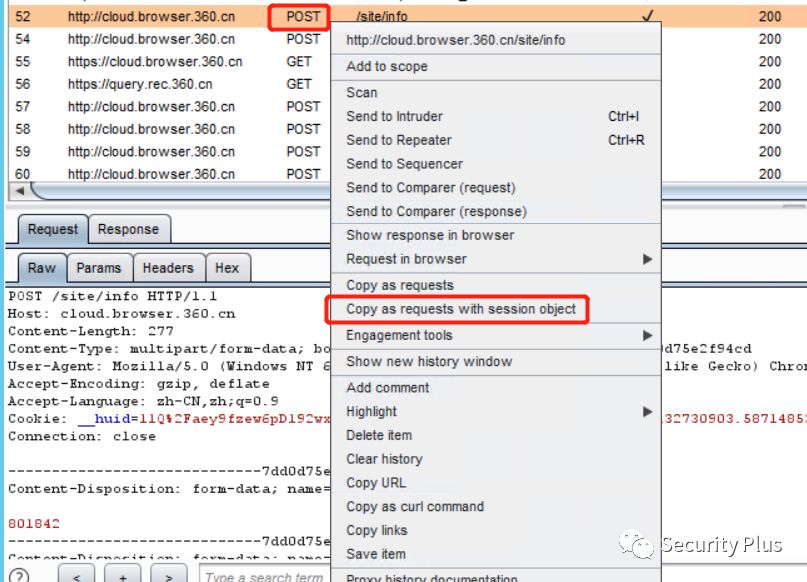
Task: Select 'Send to Comparer (request)'
Action: pos(496,188)
